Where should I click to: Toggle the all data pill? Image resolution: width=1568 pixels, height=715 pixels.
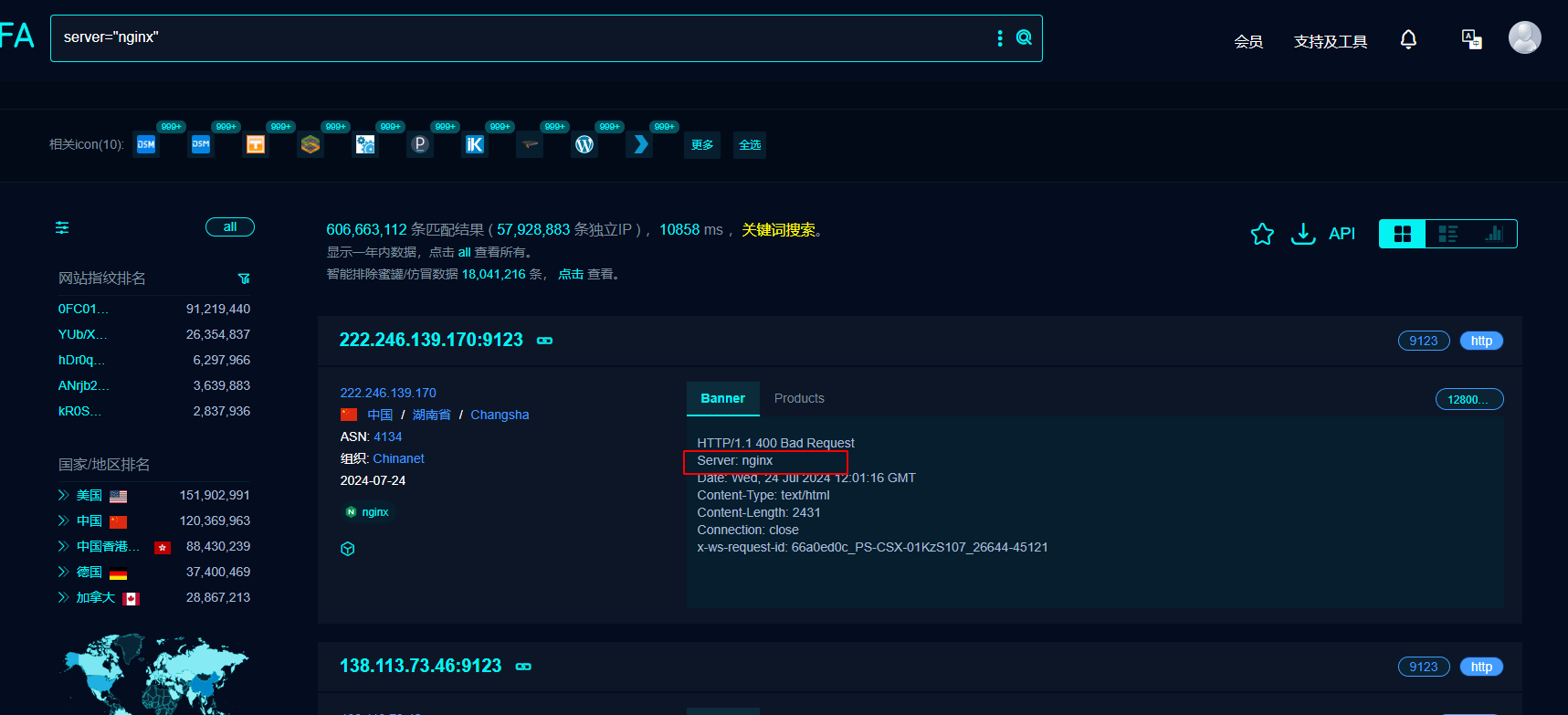[230, 227]
